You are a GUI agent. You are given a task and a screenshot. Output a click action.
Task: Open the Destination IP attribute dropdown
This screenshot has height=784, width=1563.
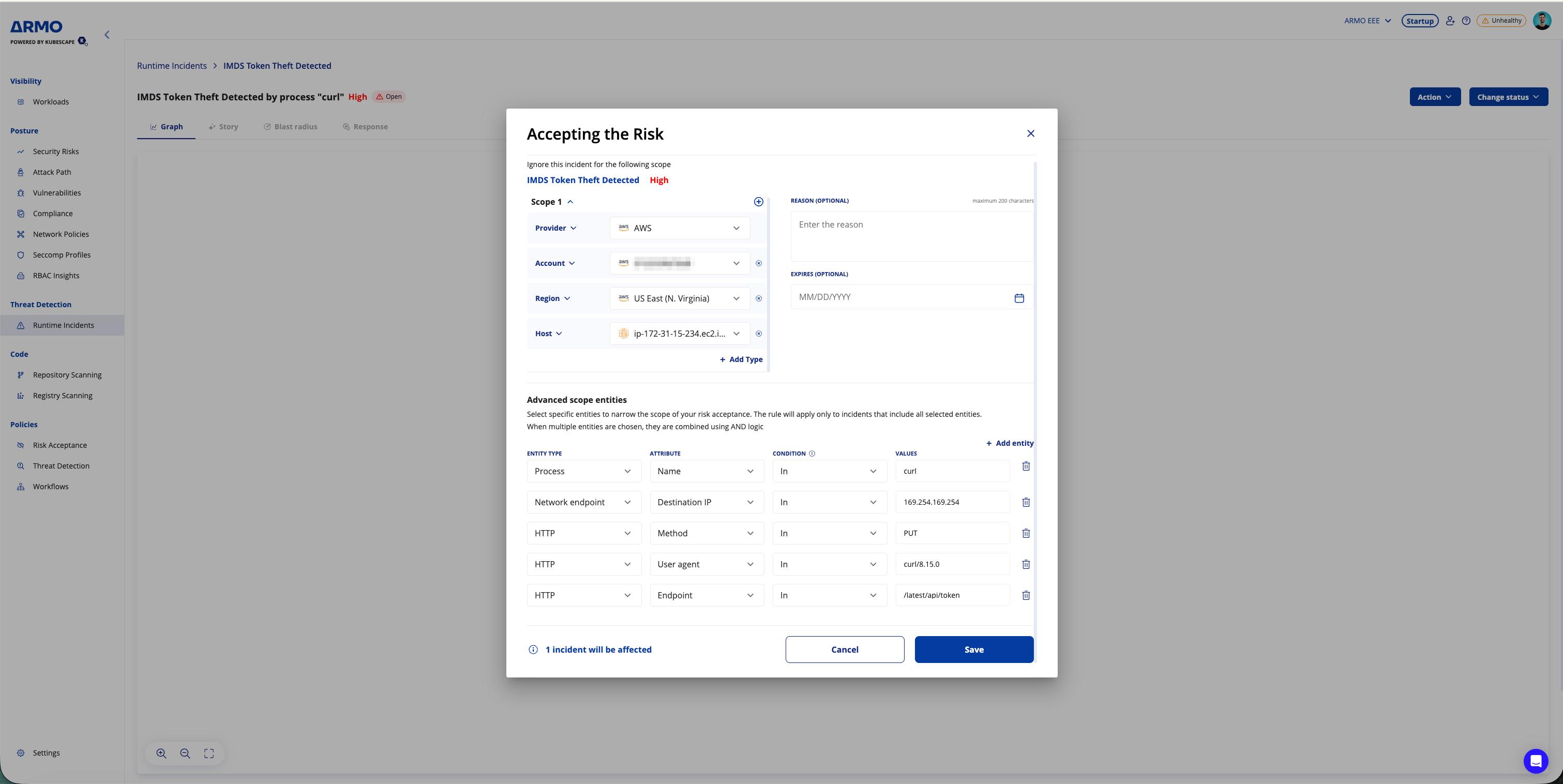coord(707,502)
